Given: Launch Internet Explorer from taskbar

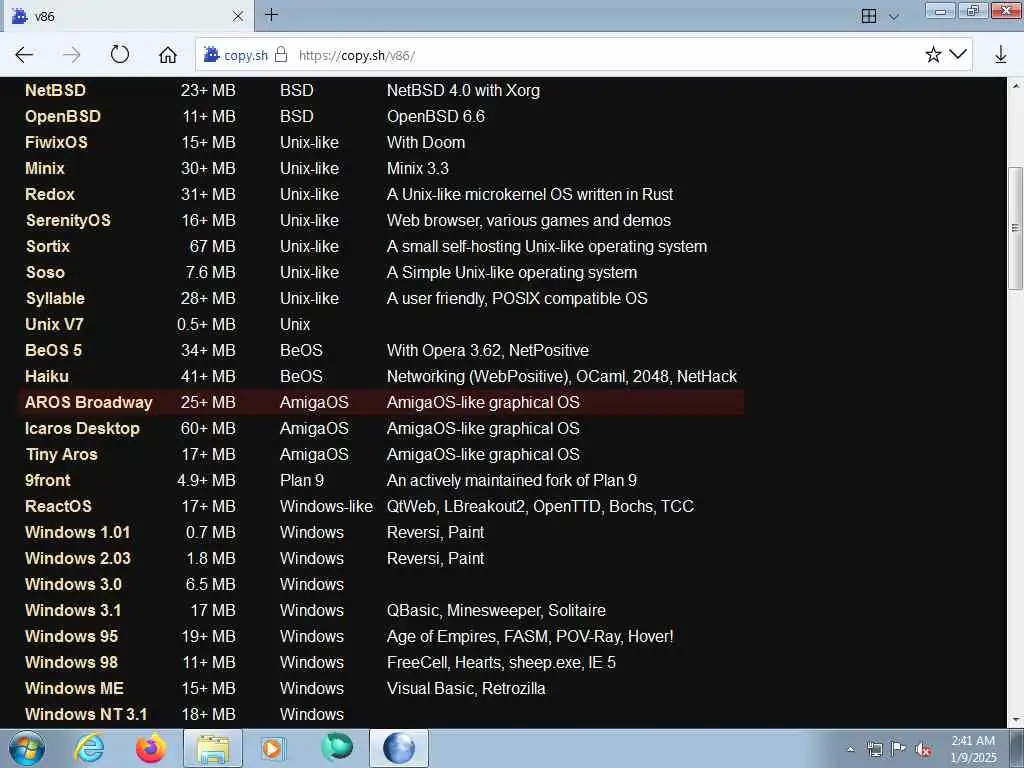Looking at the screenshot, I should 88,748.
